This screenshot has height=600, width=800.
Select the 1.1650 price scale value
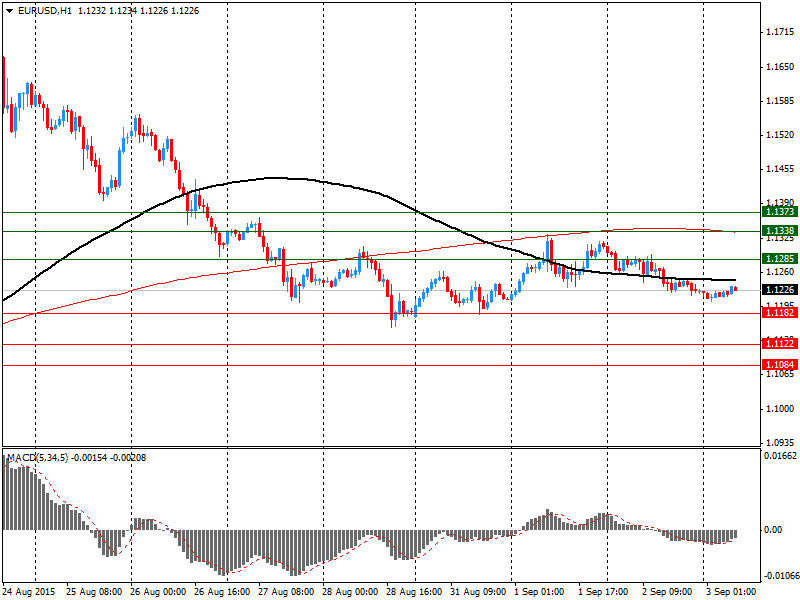(x=780, y=67)
